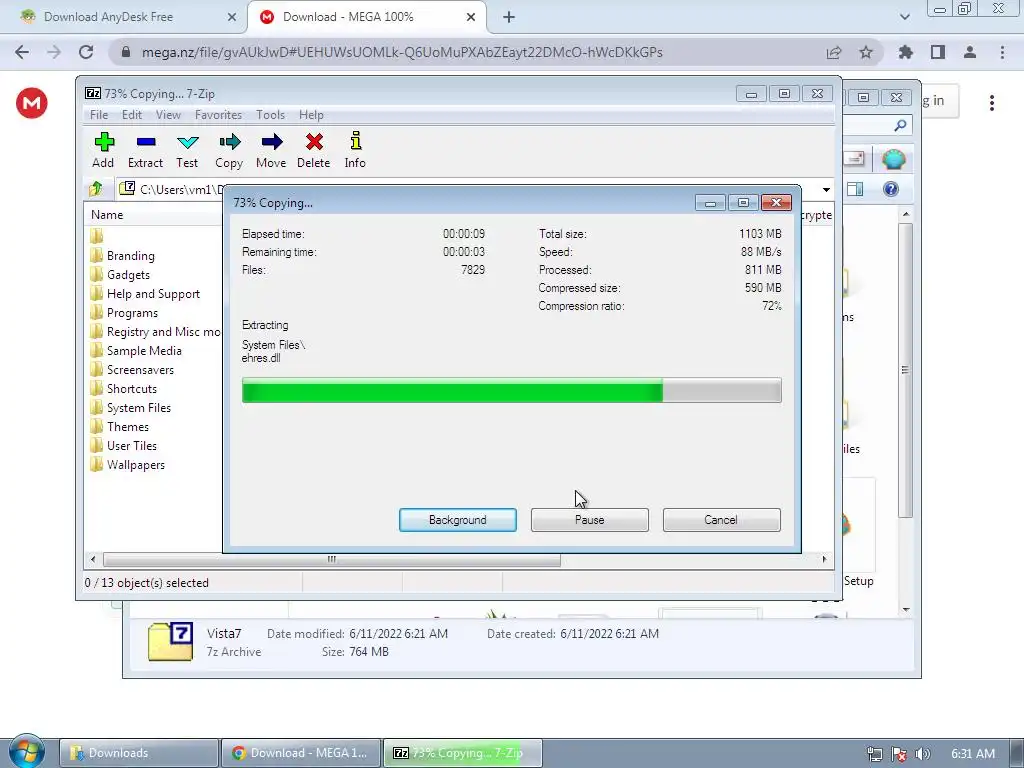Open the Windows Start orb

tap(27, 752)
